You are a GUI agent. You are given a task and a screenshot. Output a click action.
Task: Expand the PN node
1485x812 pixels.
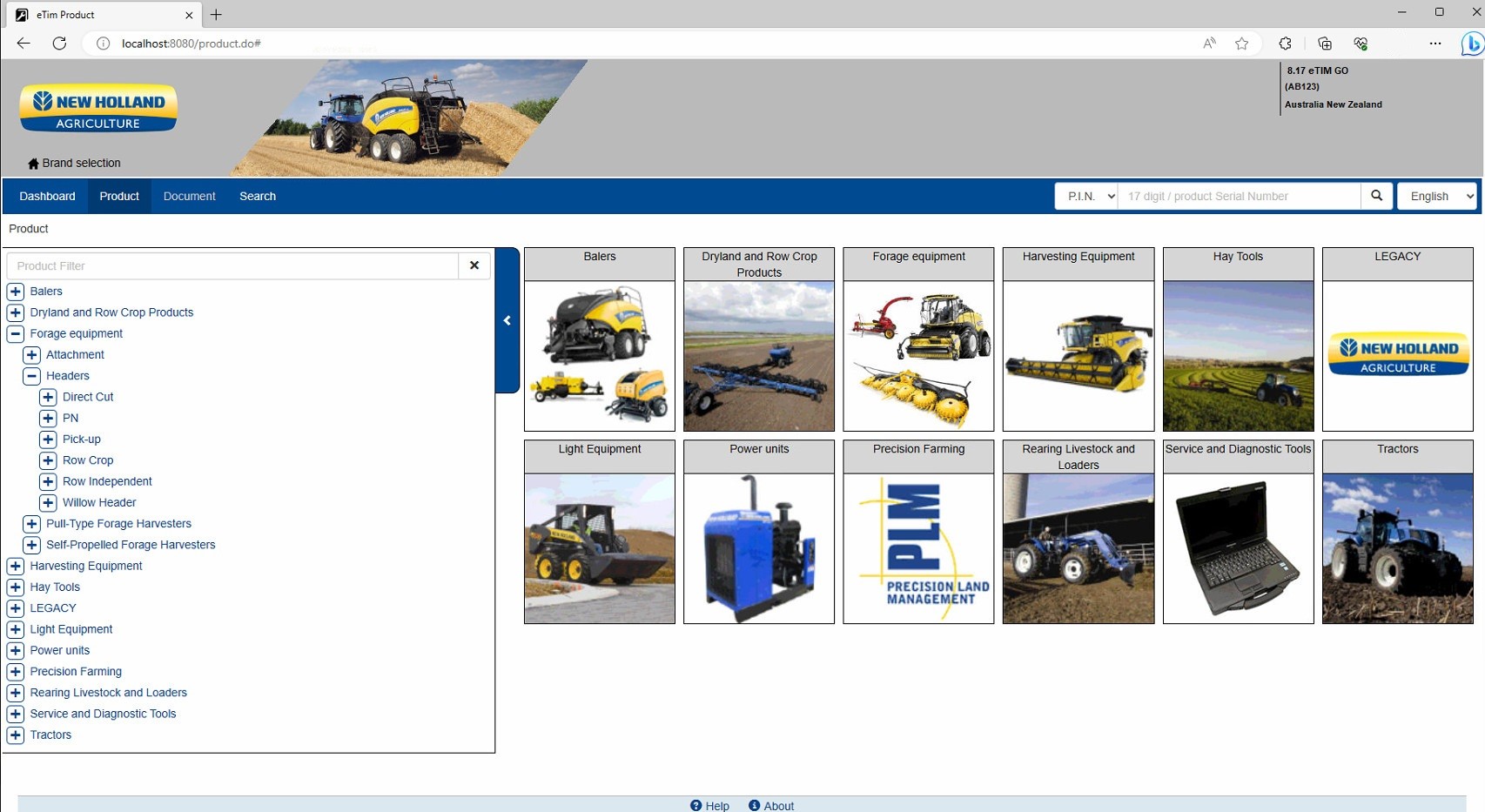(x=48, y=418)
